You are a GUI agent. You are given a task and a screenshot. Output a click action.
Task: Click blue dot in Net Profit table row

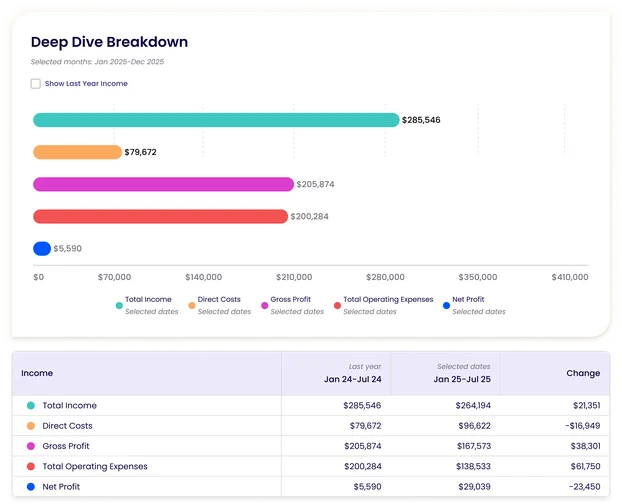click(x=31, y=487)
